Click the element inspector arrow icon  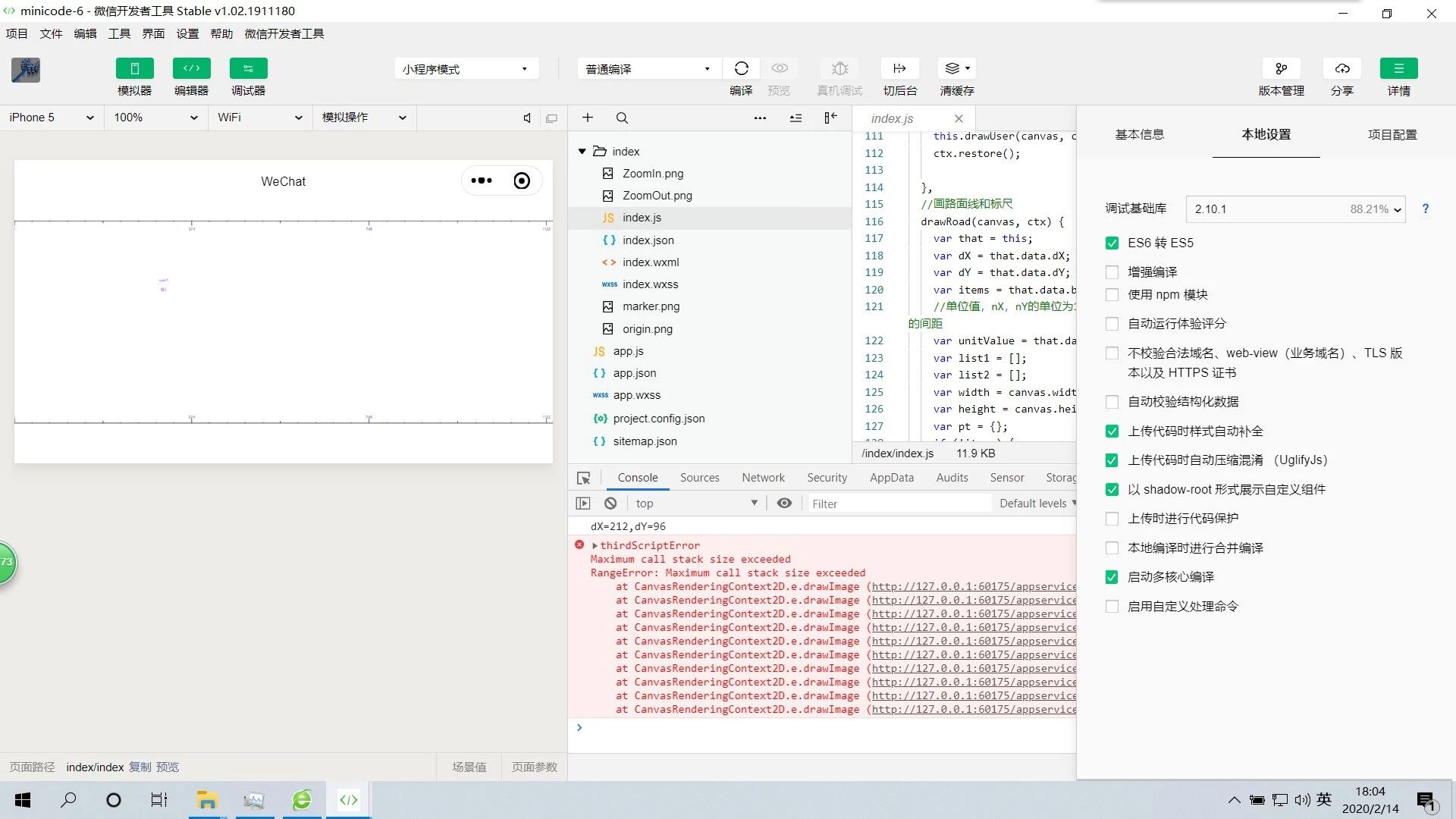click(583, 478)
